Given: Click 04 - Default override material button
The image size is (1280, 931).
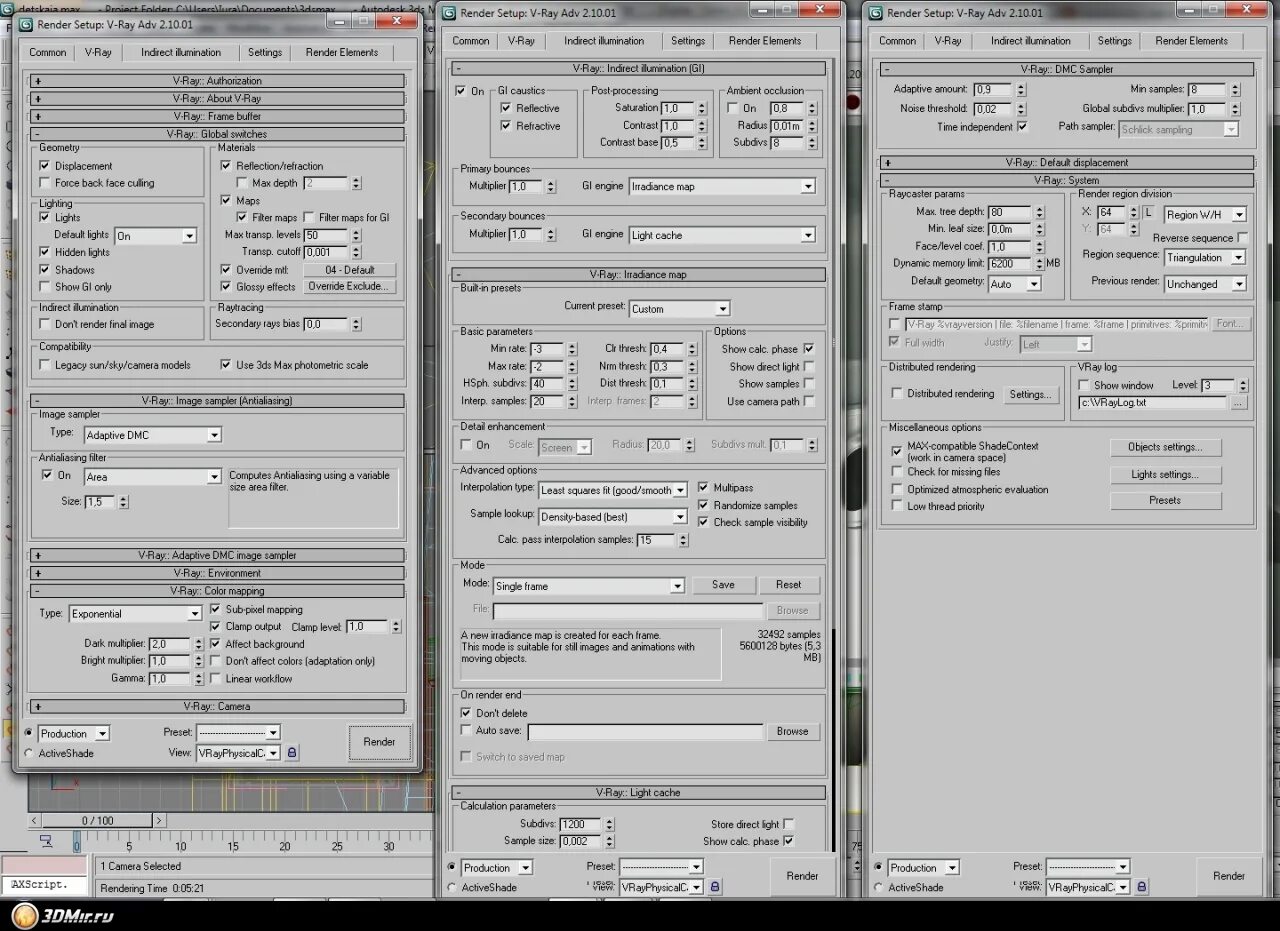Looking at the screenshot, I should click(x=347, y=270).
